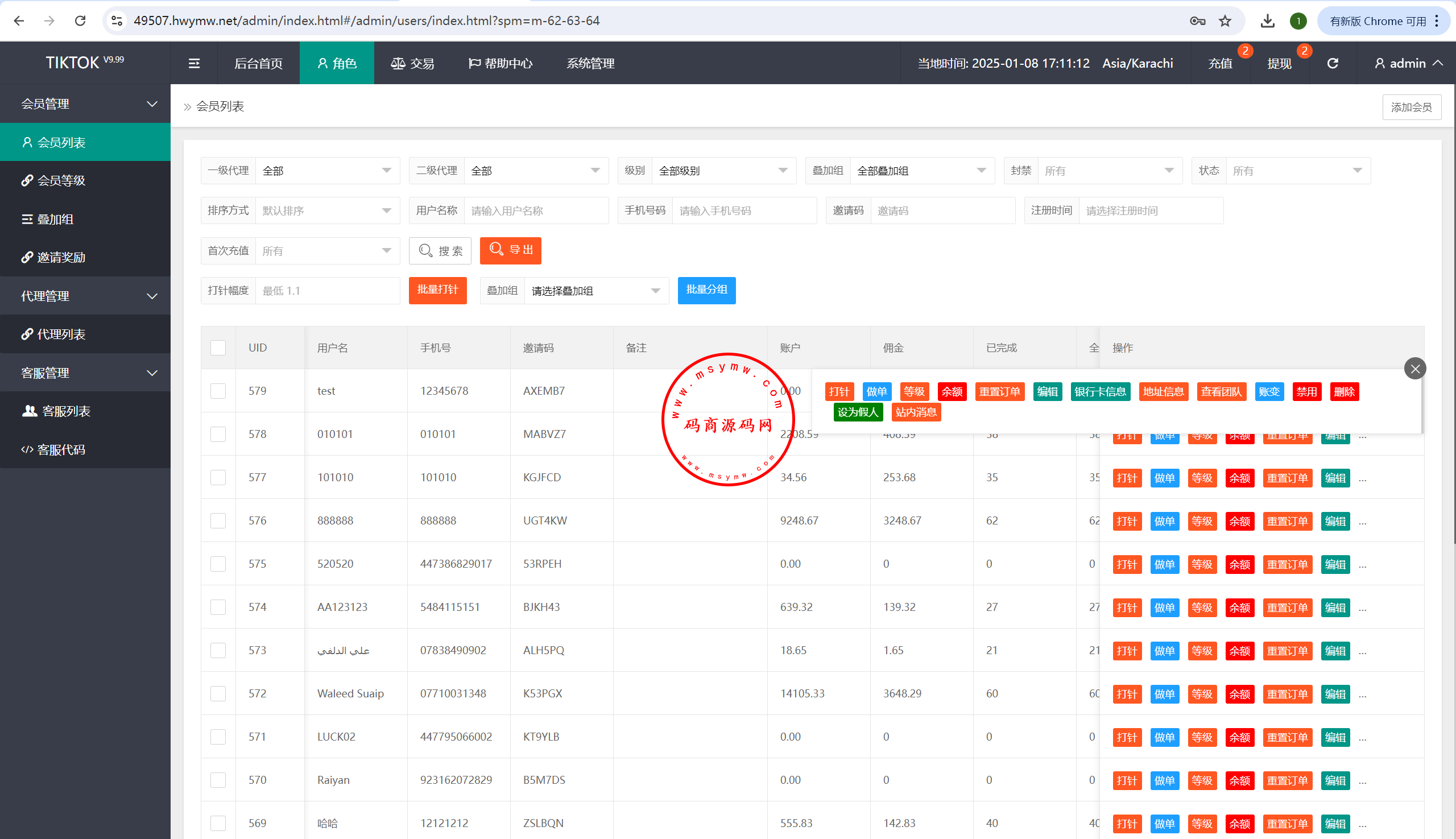Open 邀请奖励 in the sidebar

[85, 257]
